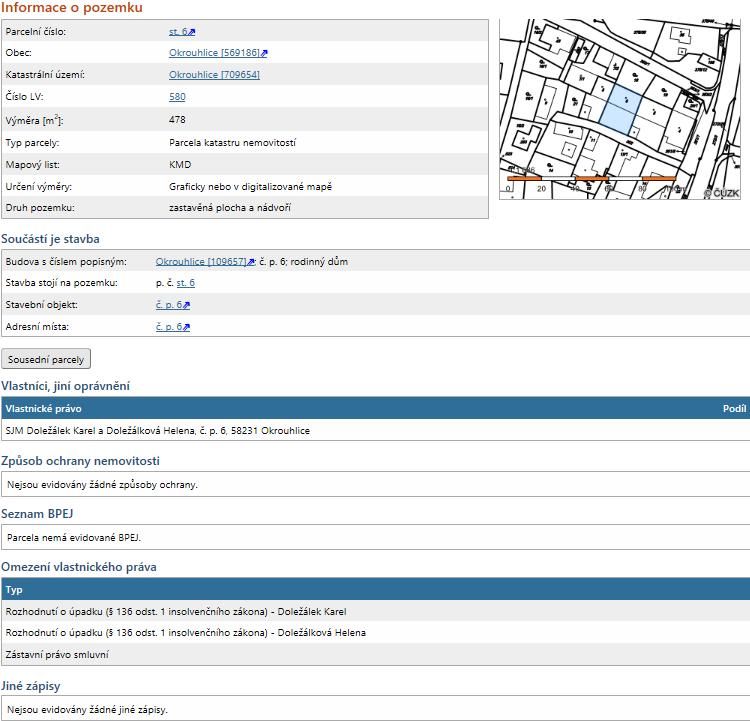This screenshot has height=721, width=750.
Task: Click the text zastavěná plocha a nádvoří
Action: 230,208
